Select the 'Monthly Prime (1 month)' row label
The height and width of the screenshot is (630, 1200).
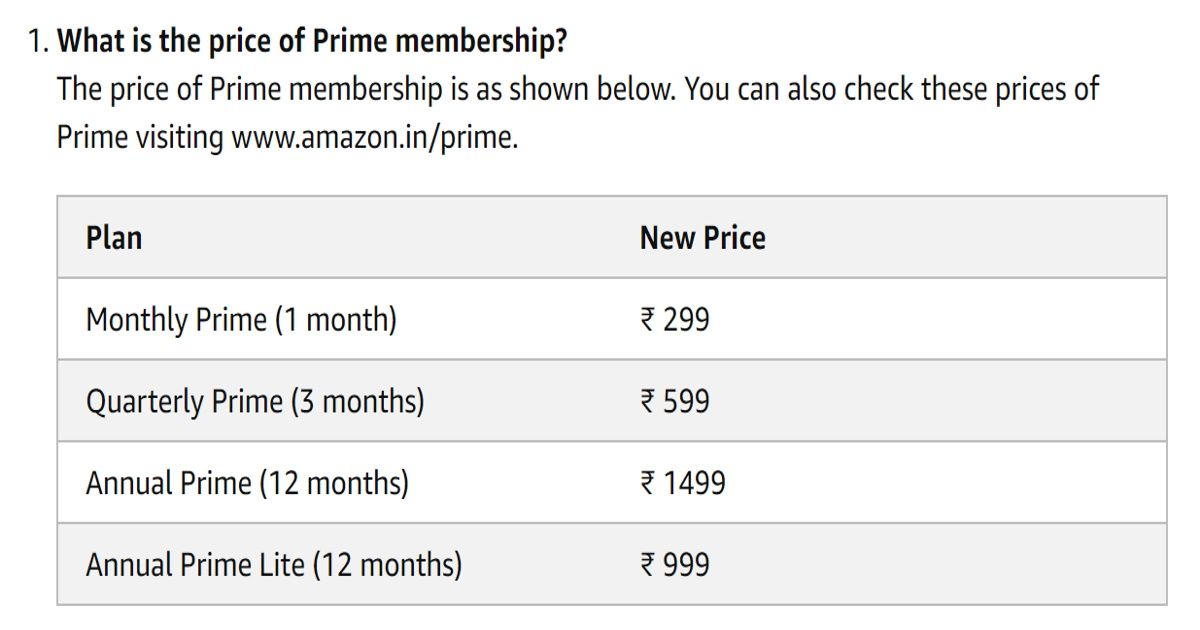[241, 320]
